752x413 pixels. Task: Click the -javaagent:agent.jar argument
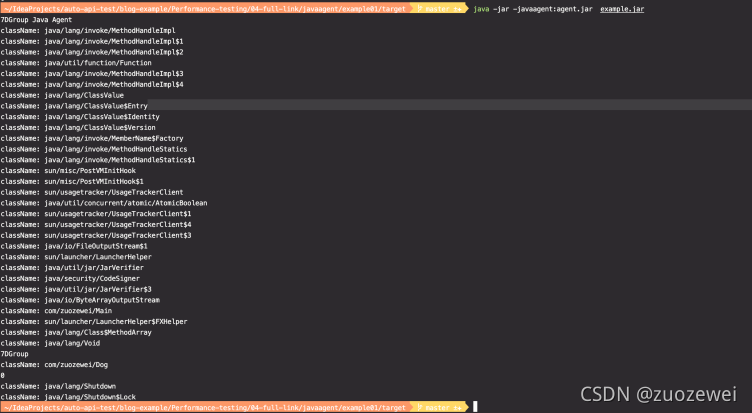552,9
